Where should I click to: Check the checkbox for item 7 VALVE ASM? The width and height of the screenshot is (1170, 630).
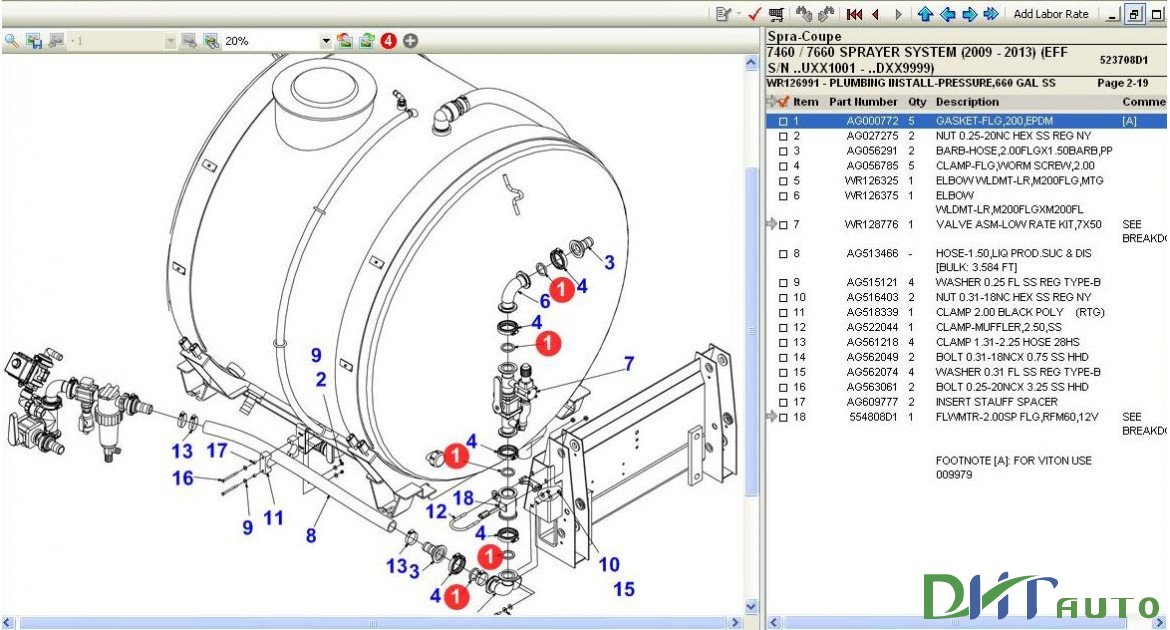click(x=782, y=225)
